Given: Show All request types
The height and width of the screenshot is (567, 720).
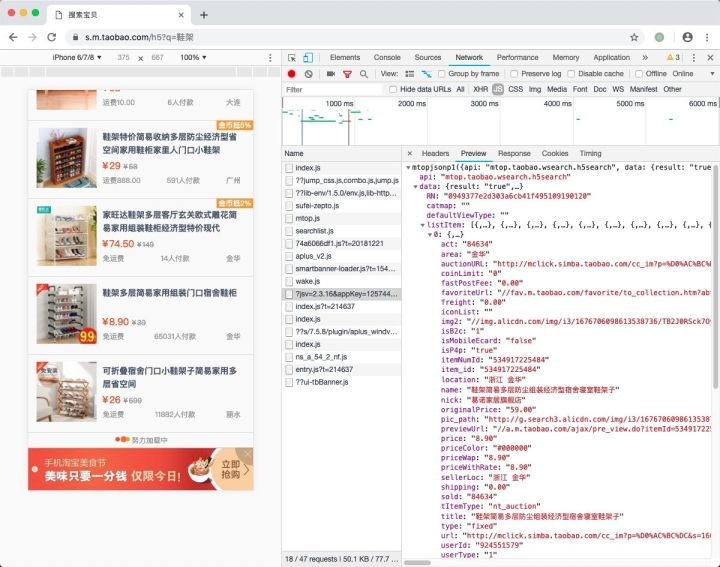Looking at the screenshot, I should pyautogui.click(x=460, y=90).
